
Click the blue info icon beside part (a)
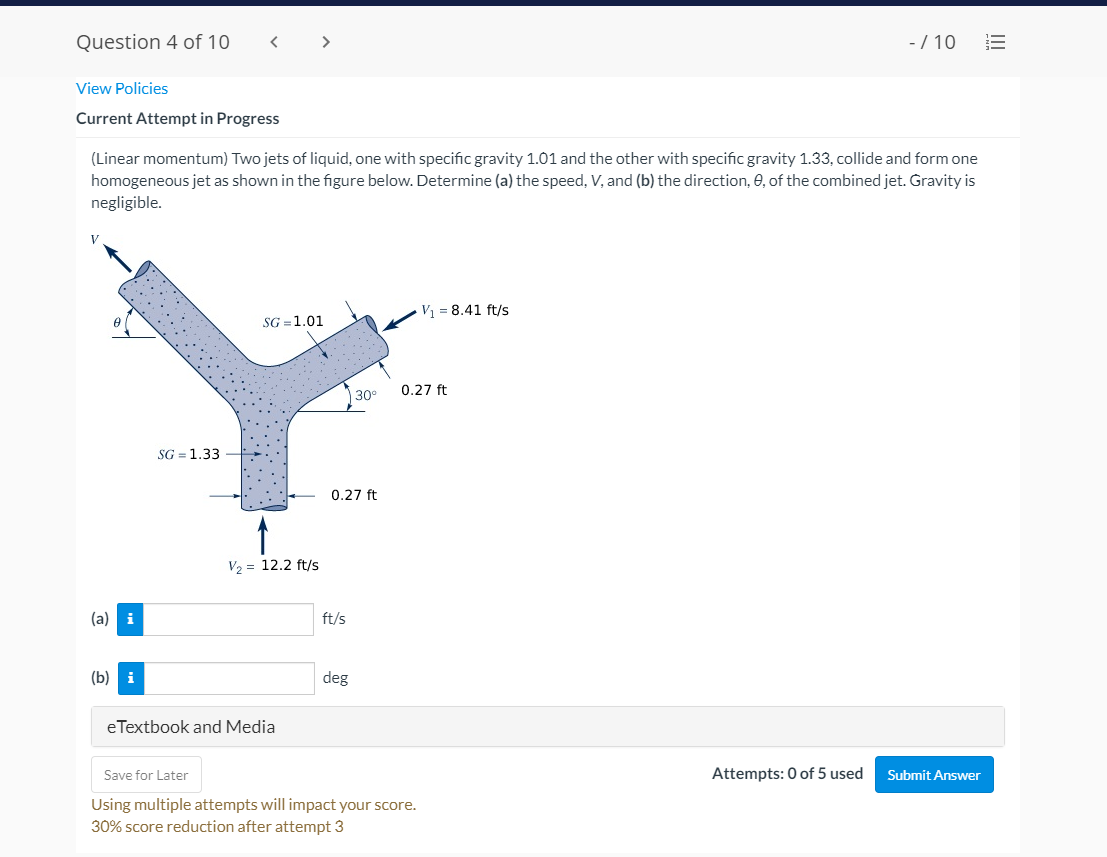coord(130,619)
